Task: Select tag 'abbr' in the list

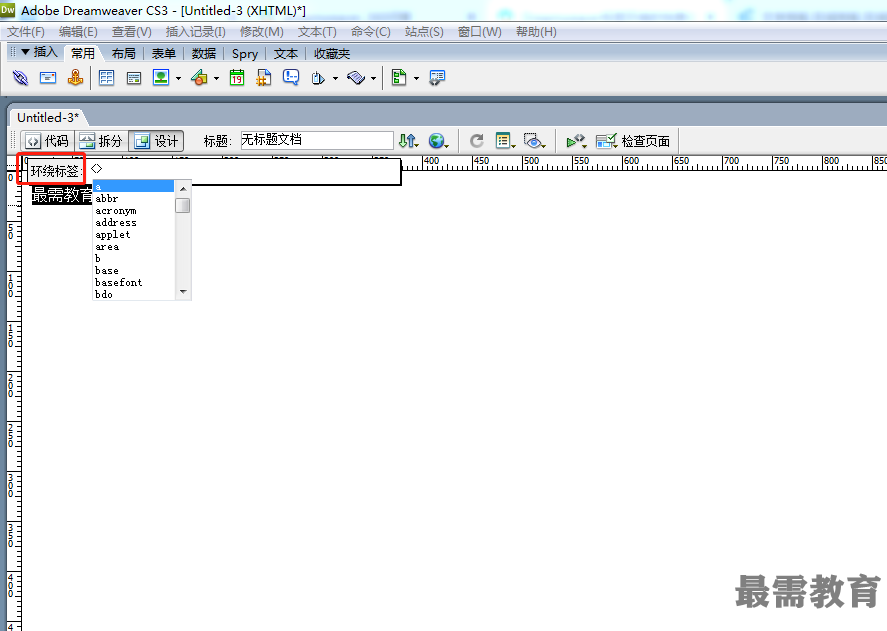Action: [134, 198]
